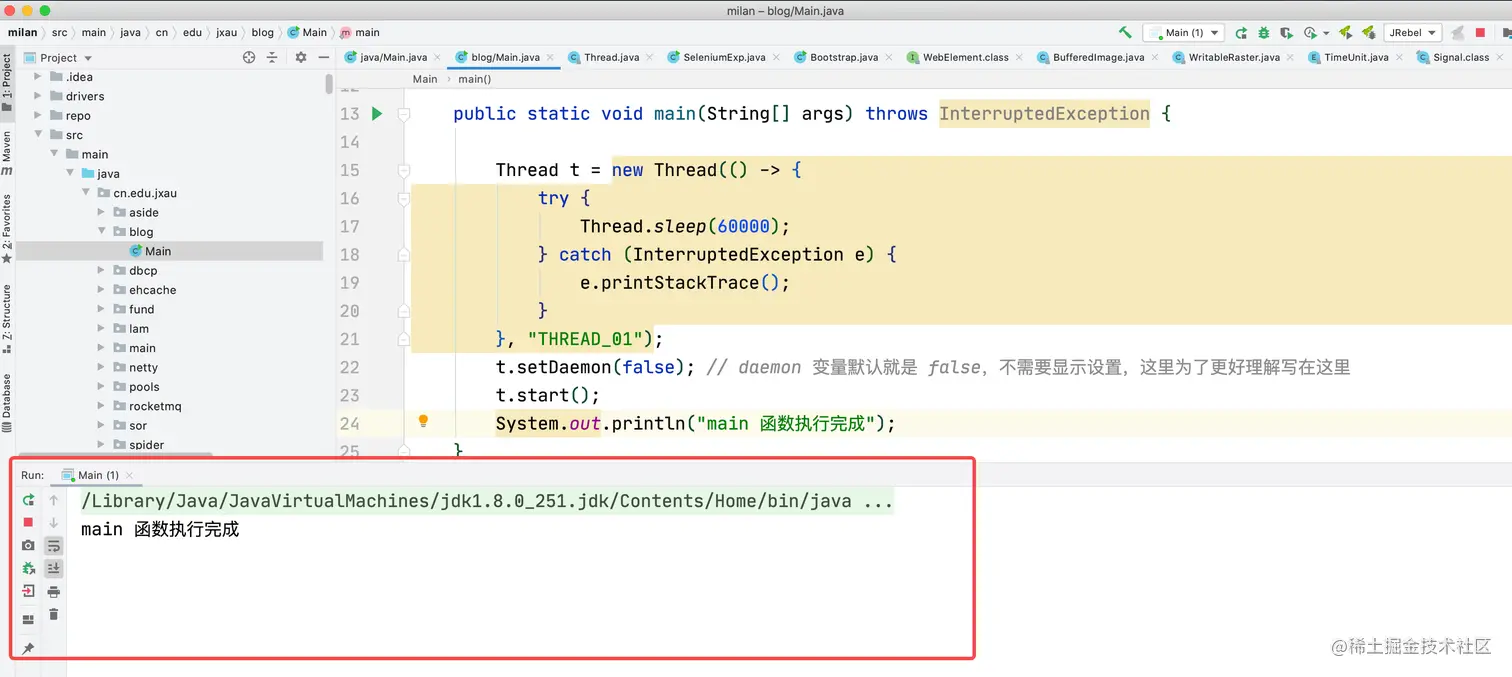The width and height of the screenshot is (1512, 677).
Task: Dump threads with the camera icon
Action: point(28,545)
